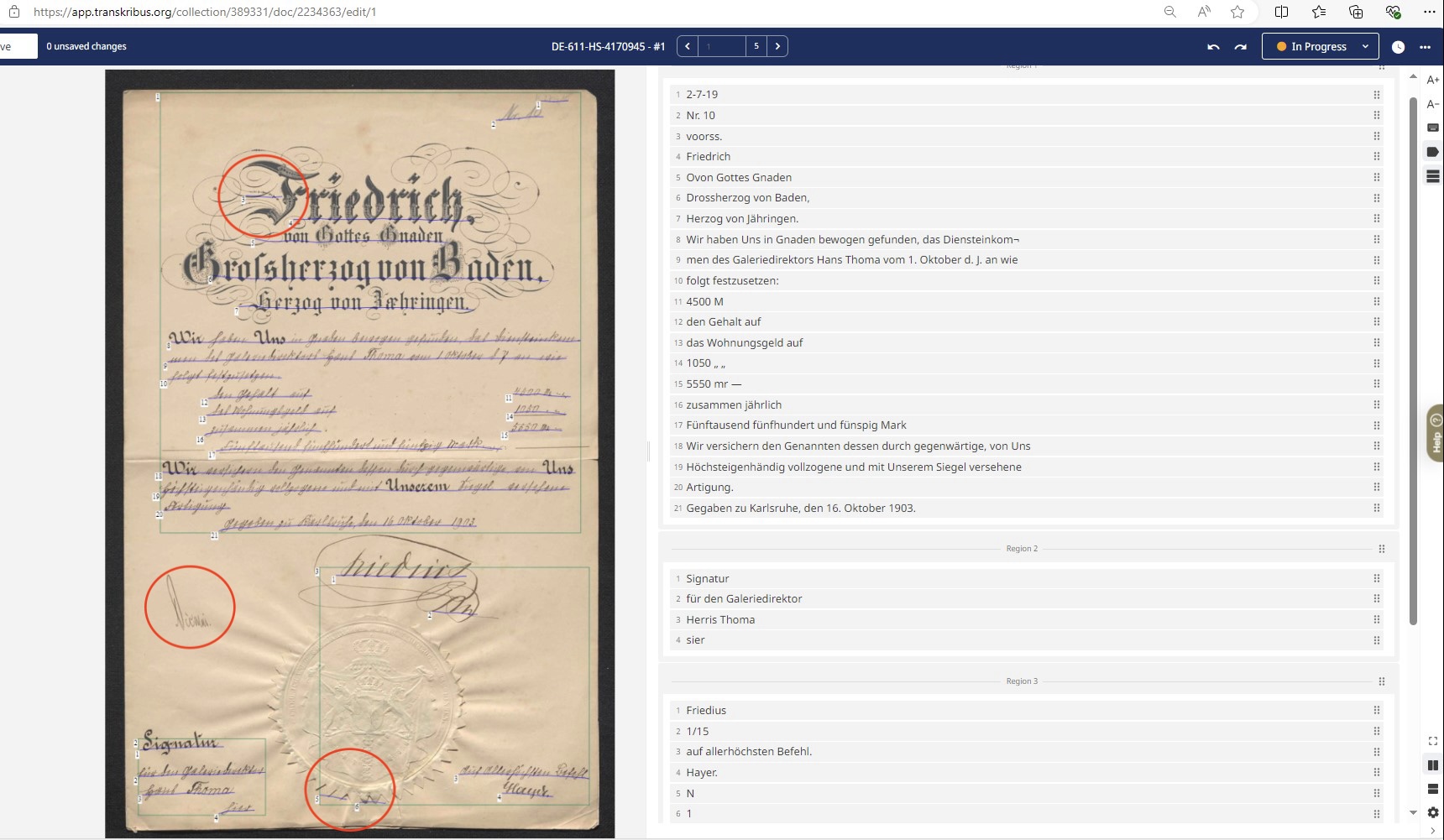Screen dimensions: 1444x840
Task: Activate browser Read Aloud icon
Action: tap(1204, 12)
